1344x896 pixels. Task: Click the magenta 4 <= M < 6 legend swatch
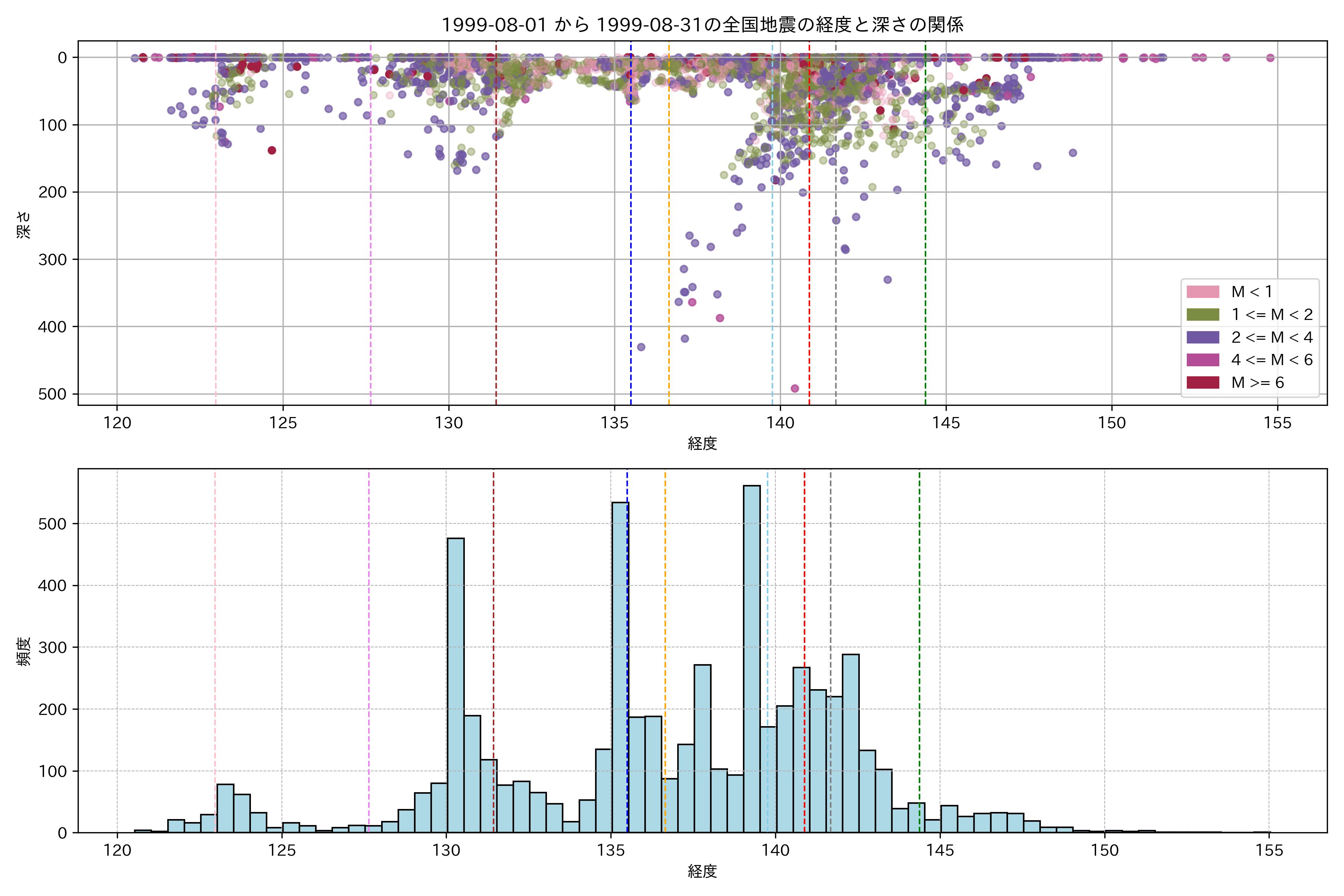point(1202,360)
